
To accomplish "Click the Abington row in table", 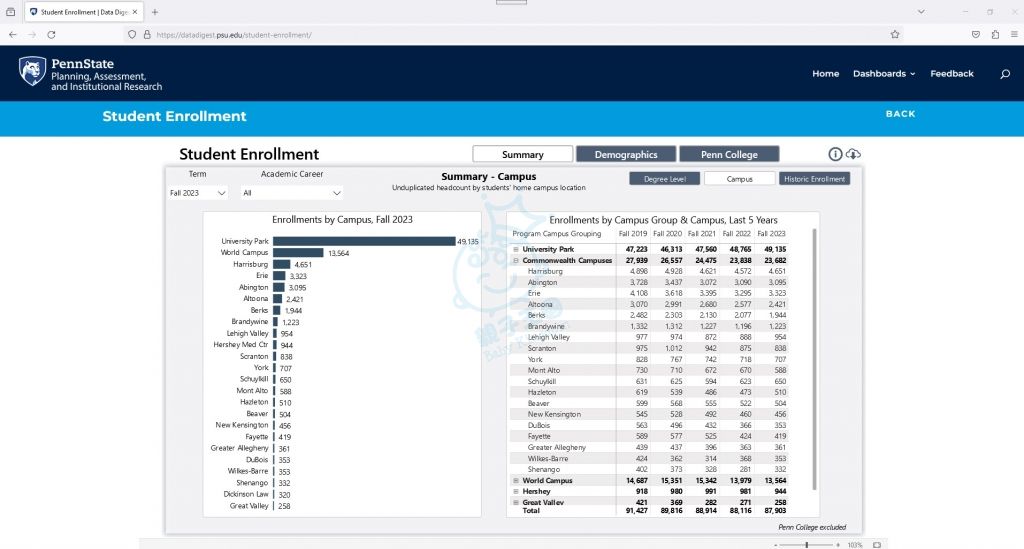I will [649, 283].
